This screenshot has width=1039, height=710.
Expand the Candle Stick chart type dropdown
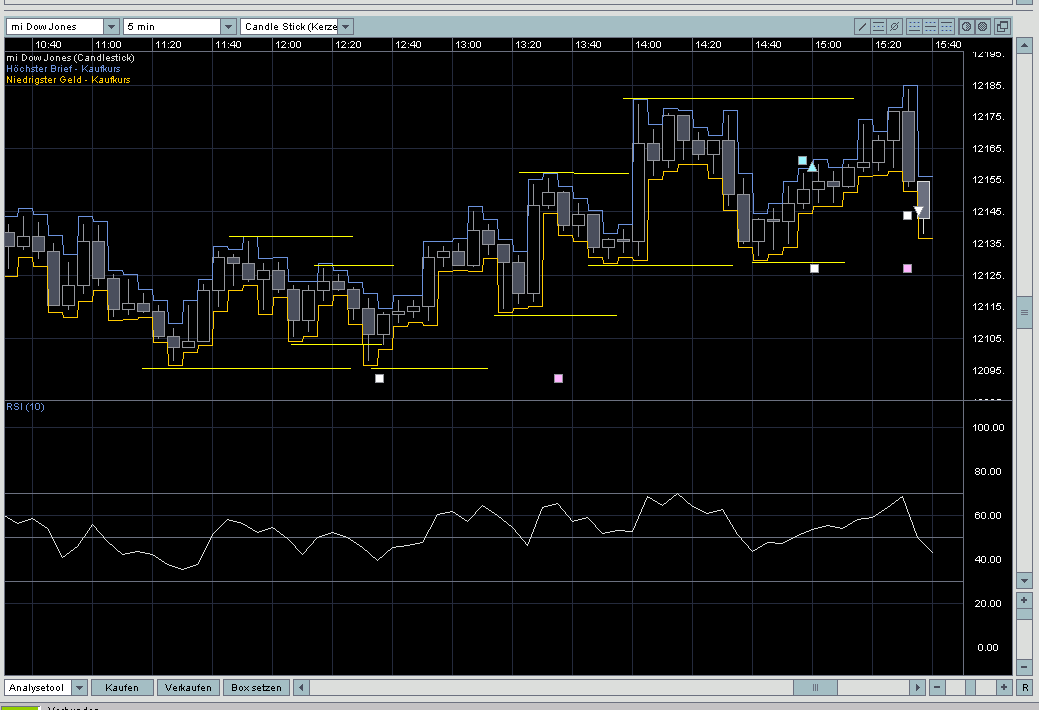(345, 26)
